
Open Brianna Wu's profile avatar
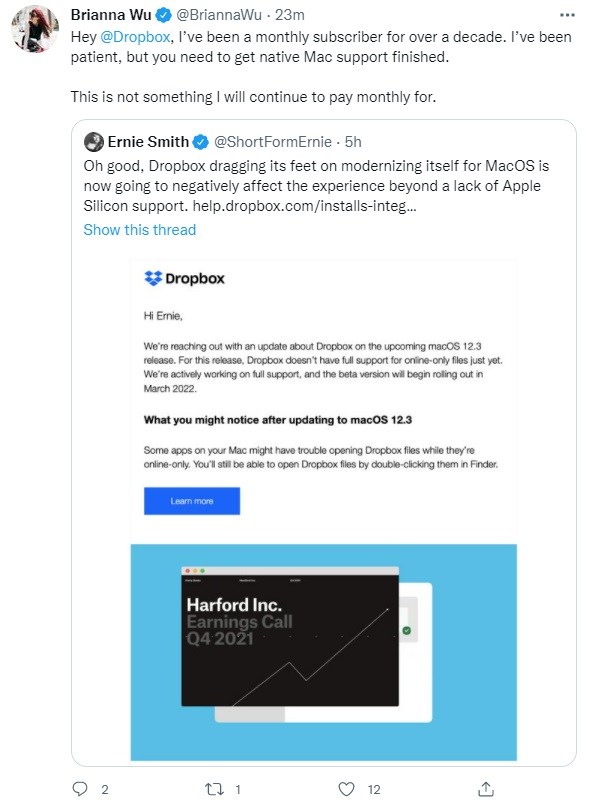(x=35, y=29)
